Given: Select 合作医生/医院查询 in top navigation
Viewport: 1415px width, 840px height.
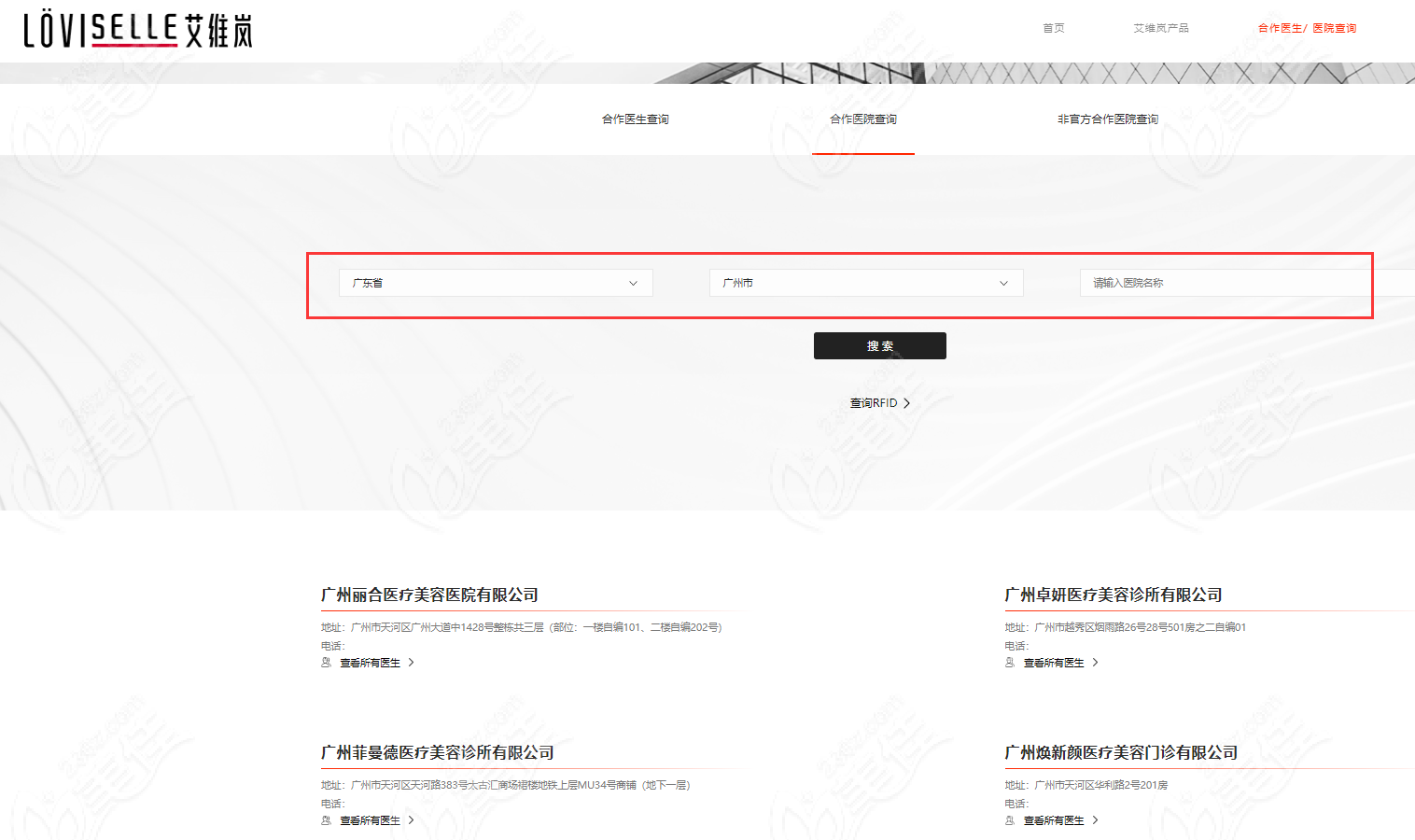Looking at the screenshot, I should tap(1307, 28).
